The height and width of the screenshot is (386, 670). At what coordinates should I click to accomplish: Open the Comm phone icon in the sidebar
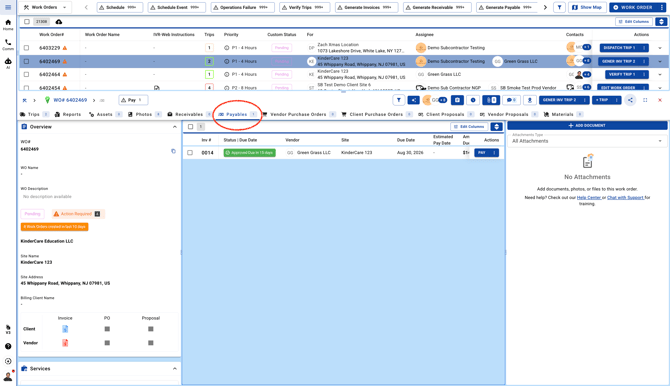tap(8, 44)
